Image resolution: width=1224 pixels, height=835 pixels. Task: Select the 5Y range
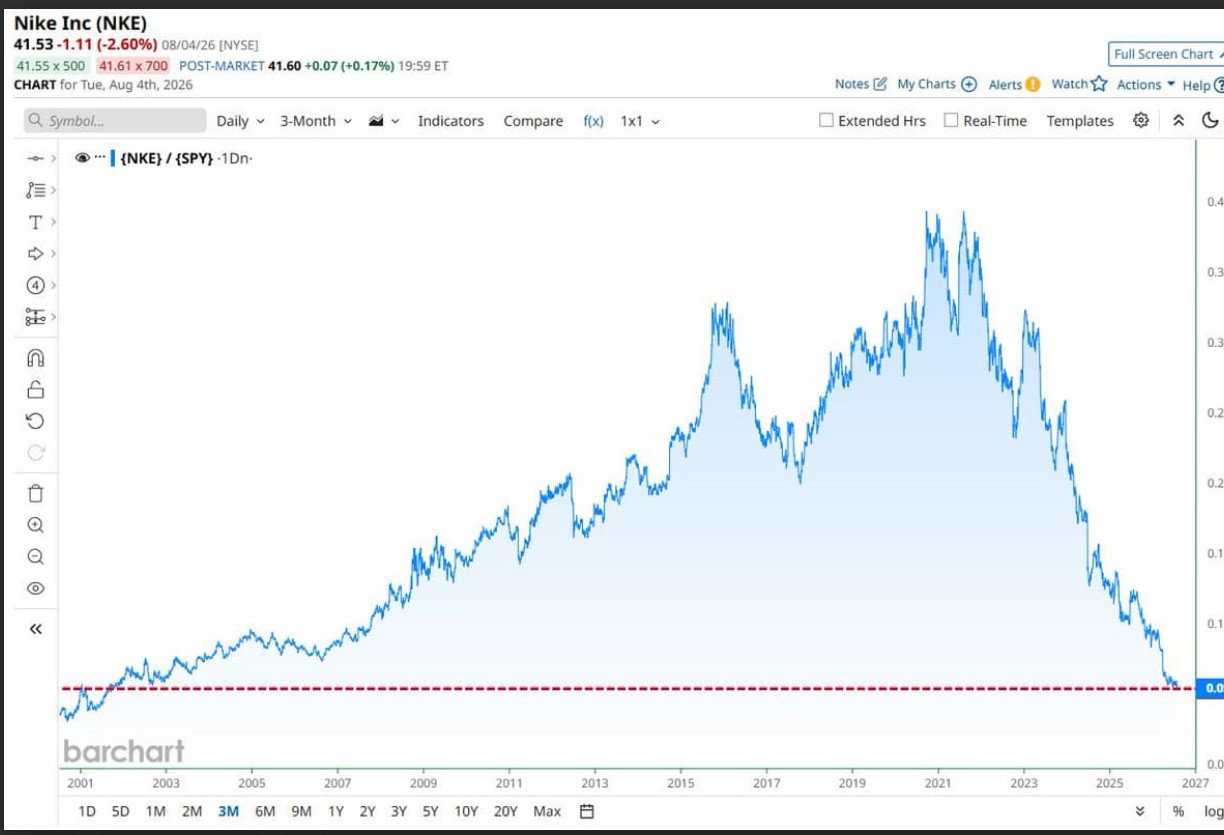tap(430, 811)
